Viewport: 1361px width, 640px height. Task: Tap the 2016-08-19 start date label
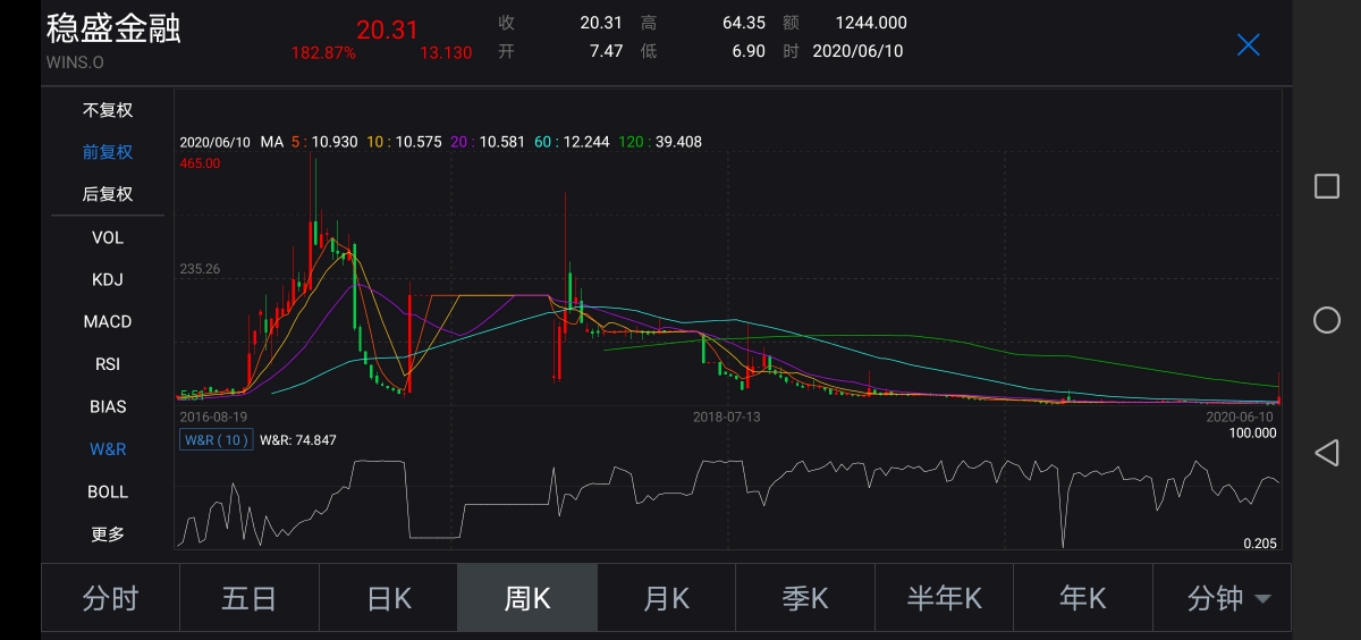213,416
